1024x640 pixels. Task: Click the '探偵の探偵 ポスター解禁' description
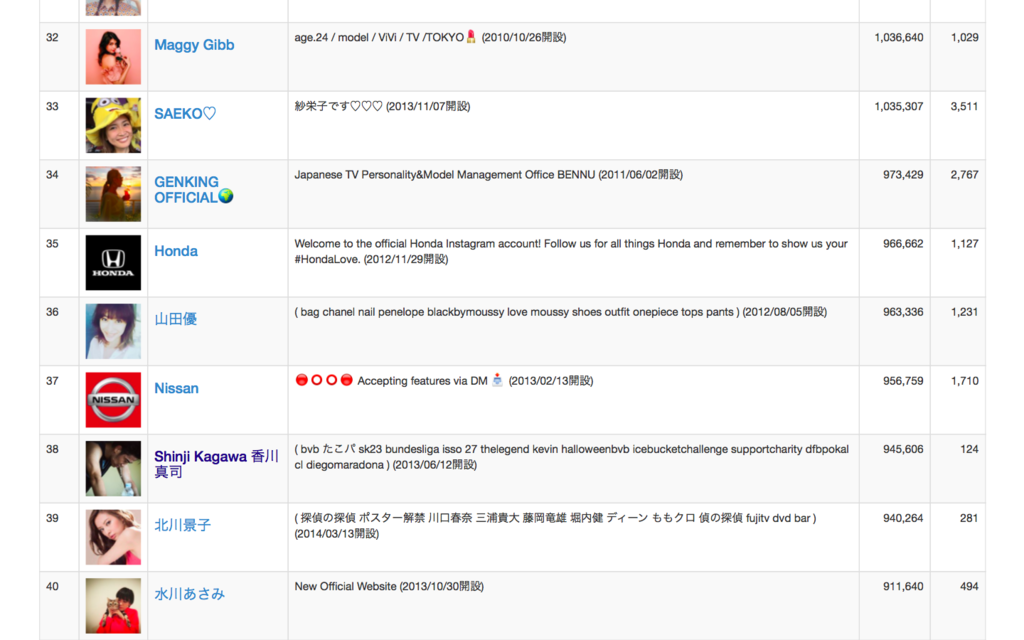click(555, 526)
